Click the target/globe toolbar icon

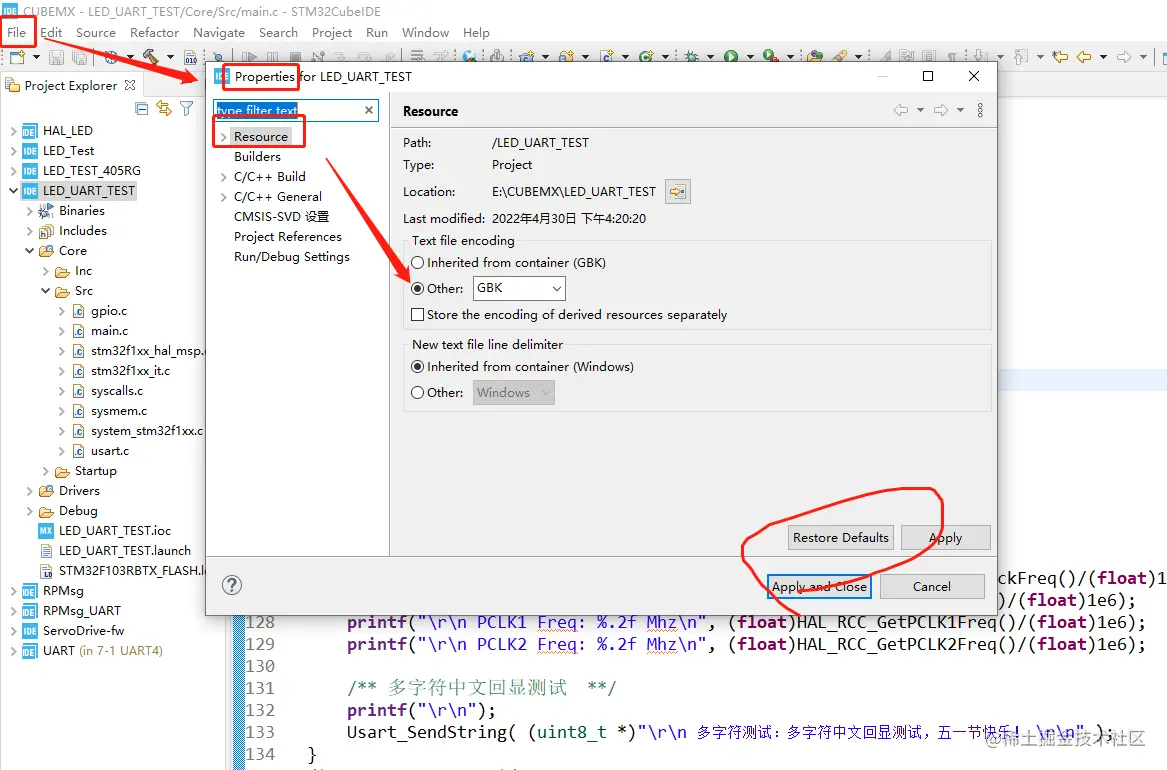click(x=111, y=57)
